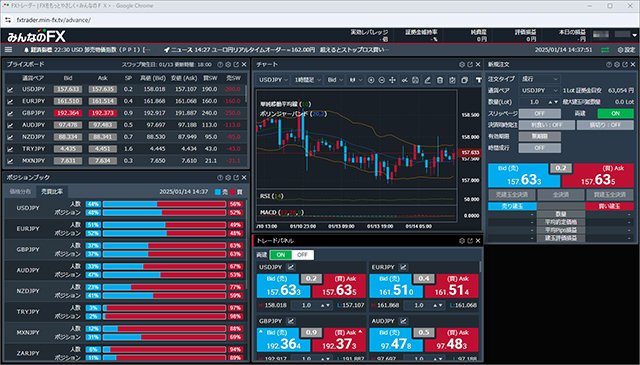Open chart icon next to USDJPY in trade panel

pyautogui.click(x=291, y=267)
